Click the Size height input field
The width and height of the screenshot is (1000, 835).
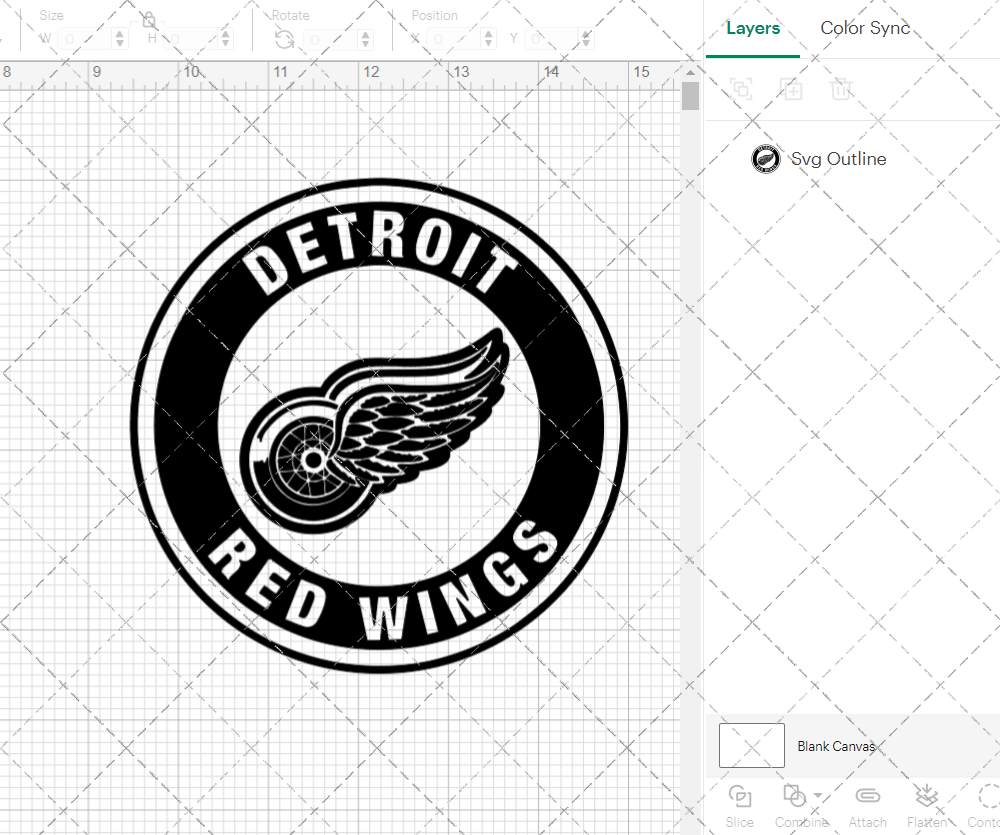tap(191, 40)
